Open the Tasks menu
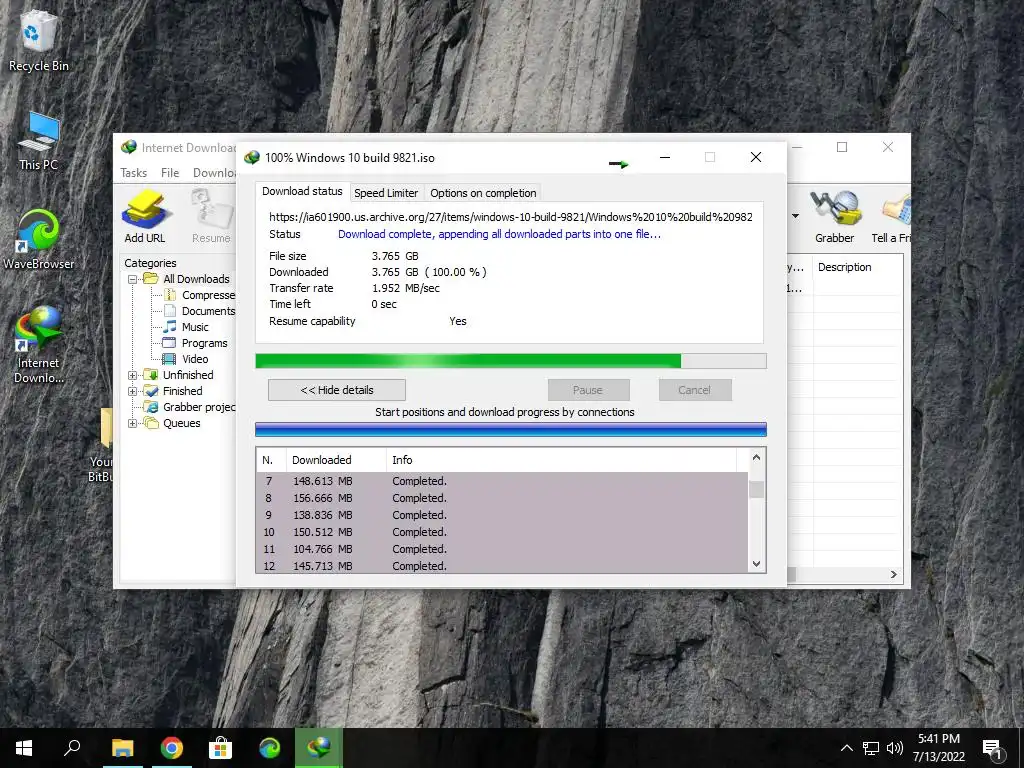The height and width of the screenshot is (768, 1024). click(x=133, y=173)
